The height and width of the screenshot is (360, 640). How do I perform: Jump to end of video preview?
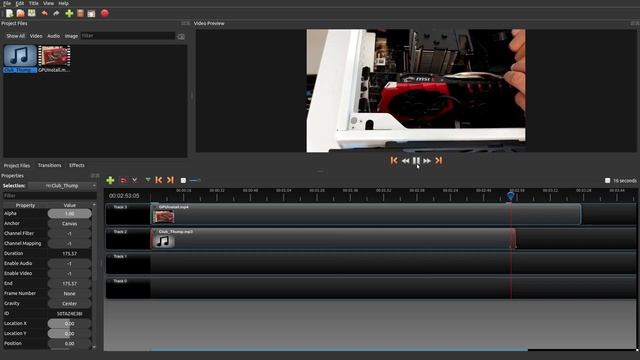coord(438,161)
